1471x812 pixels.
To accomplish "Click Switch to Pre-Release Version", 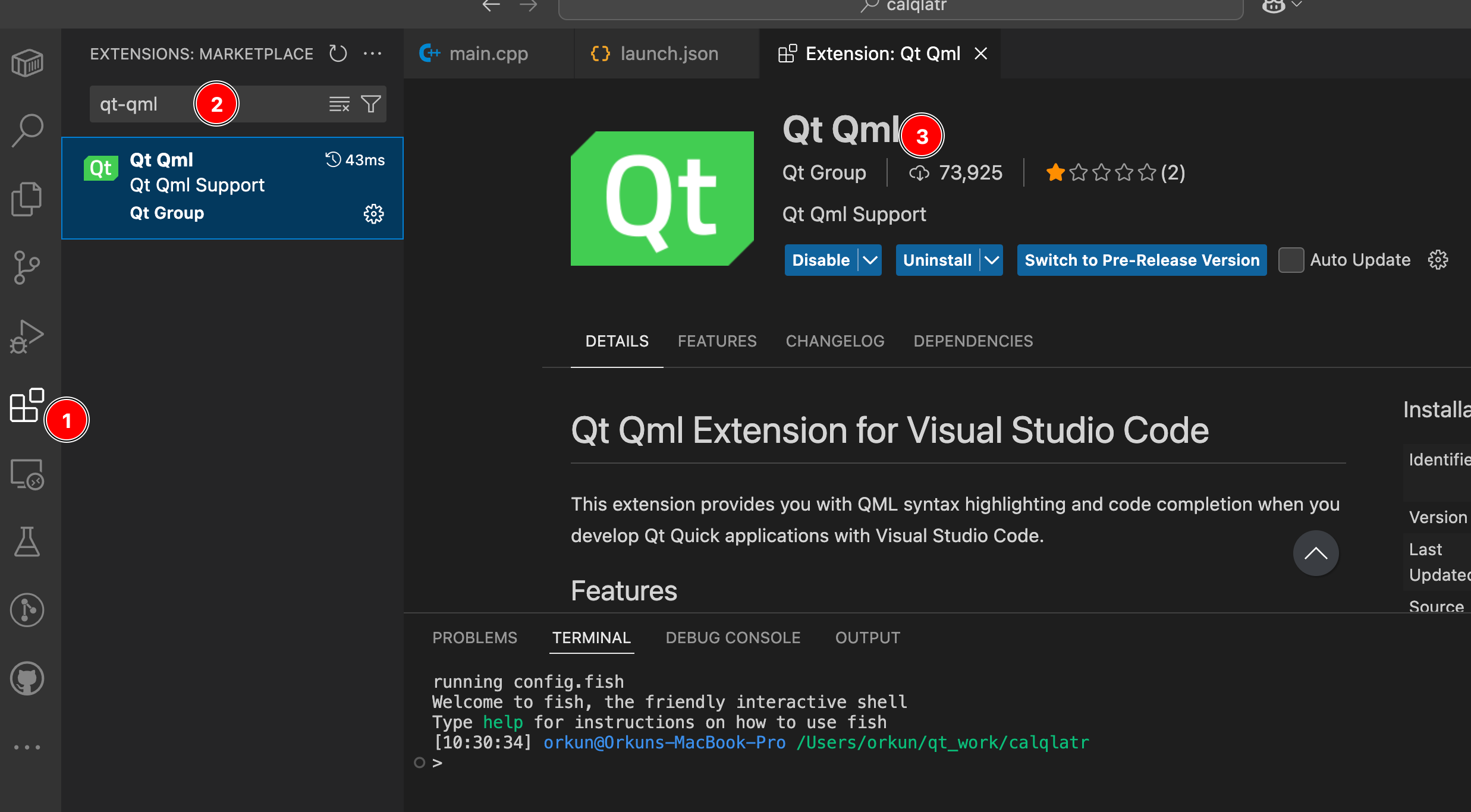I will [x=1142, y=260].
